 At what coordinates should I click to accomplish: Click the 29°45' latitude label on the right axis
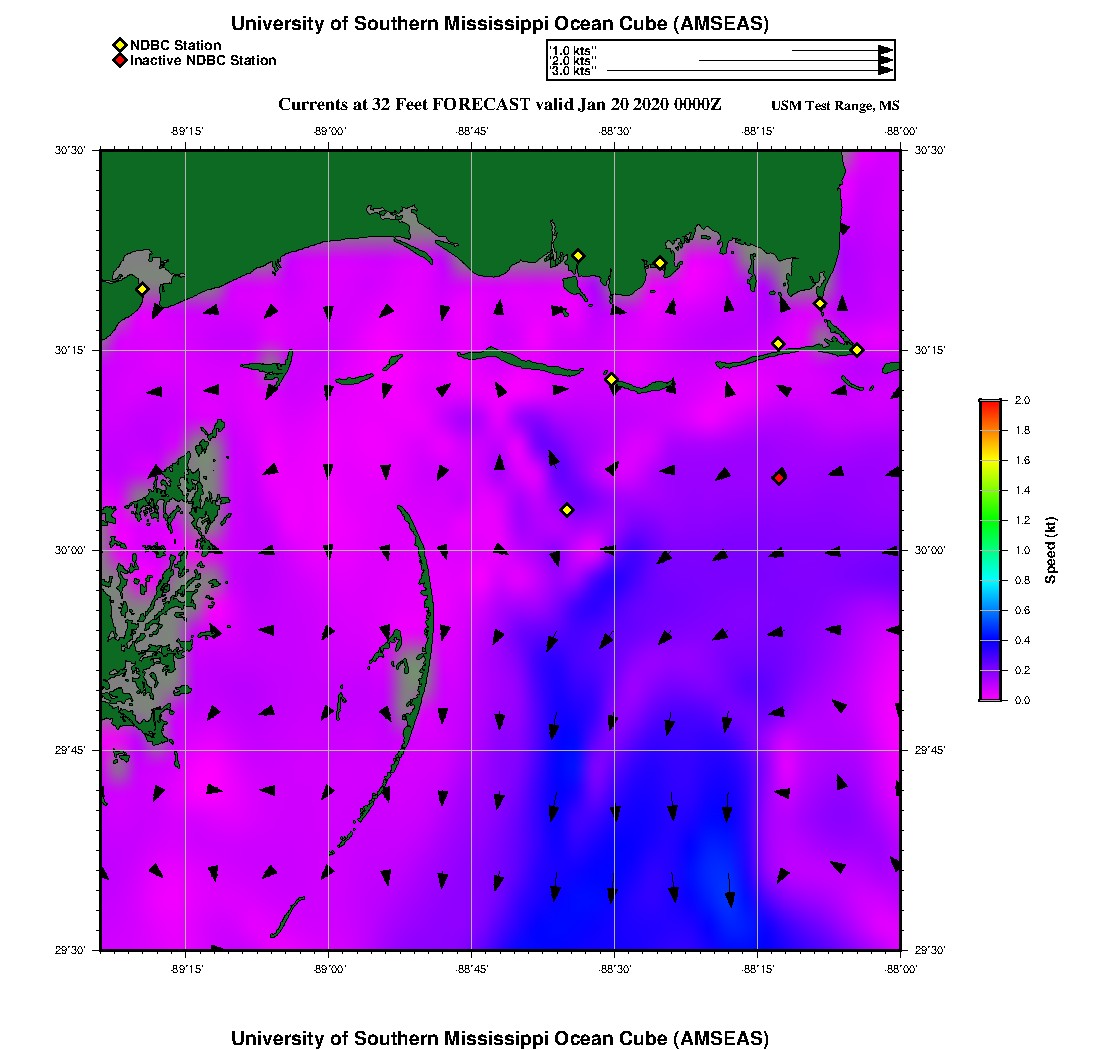(x=930, y=750)
